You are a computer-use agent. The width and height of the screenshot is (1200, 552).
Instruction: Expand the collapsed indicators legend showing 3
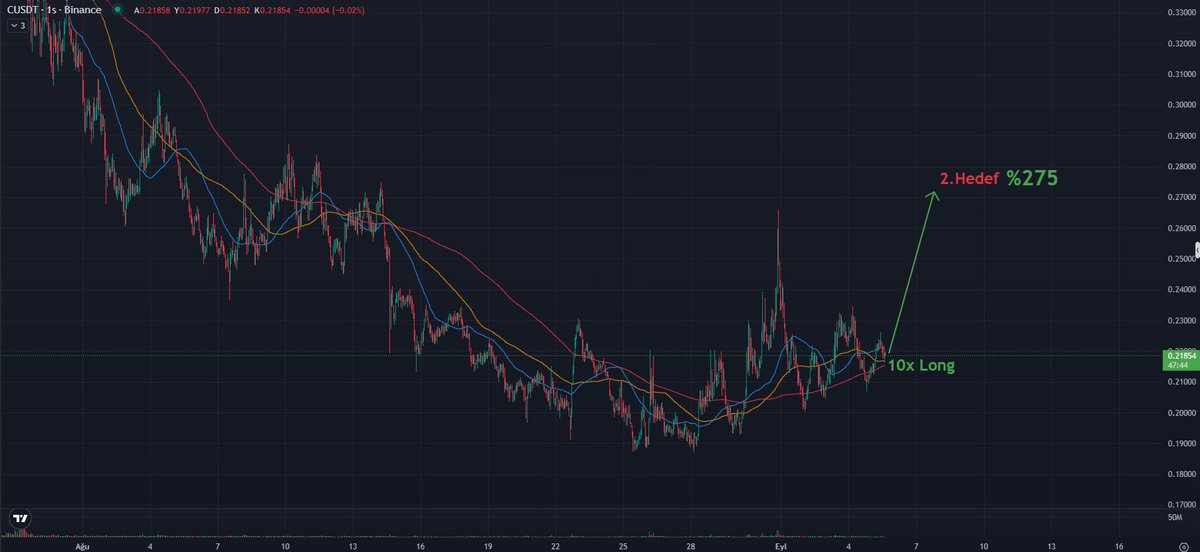pos(17,28)
